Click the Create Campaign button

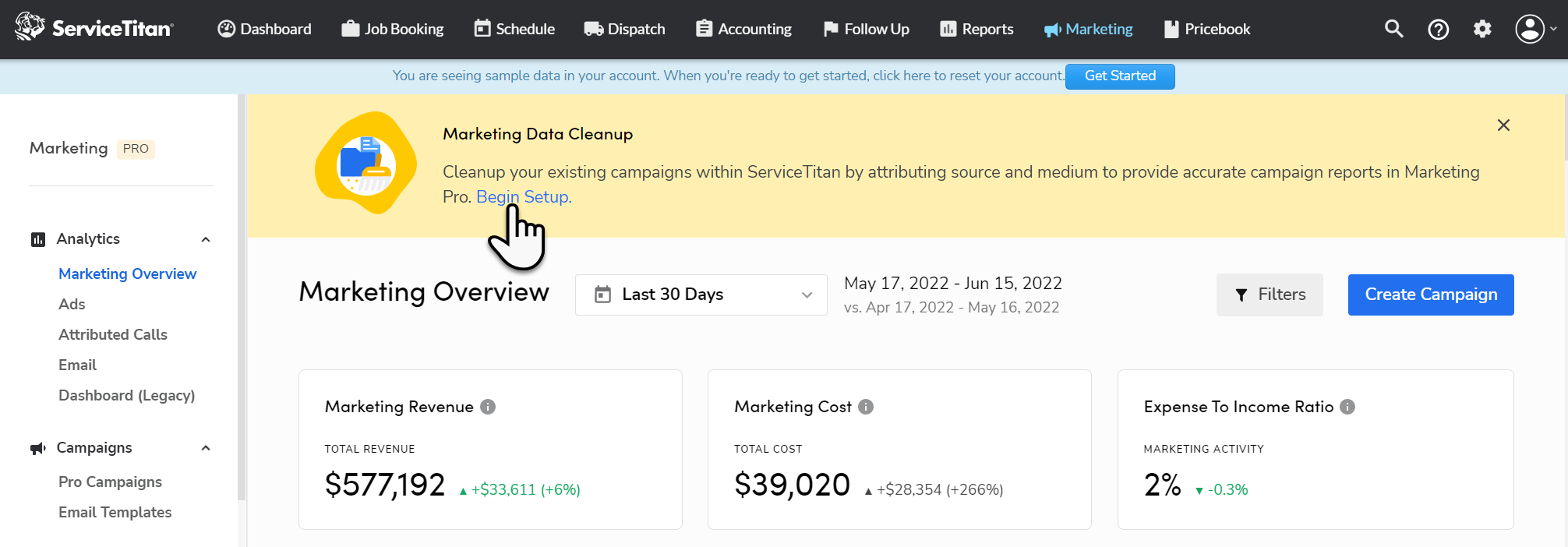point(1431,295)
